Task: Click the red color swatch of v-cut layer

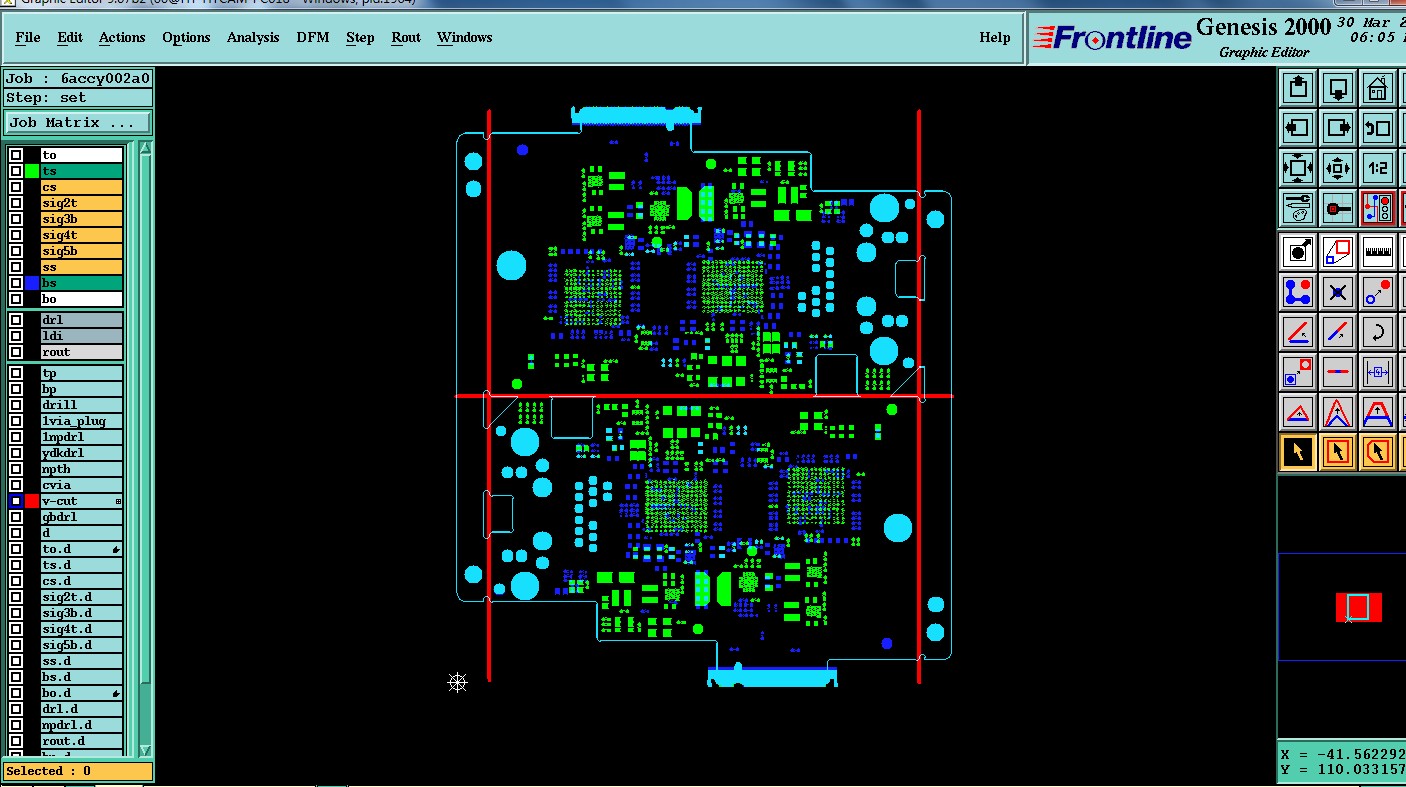Action: pos(32,501)
